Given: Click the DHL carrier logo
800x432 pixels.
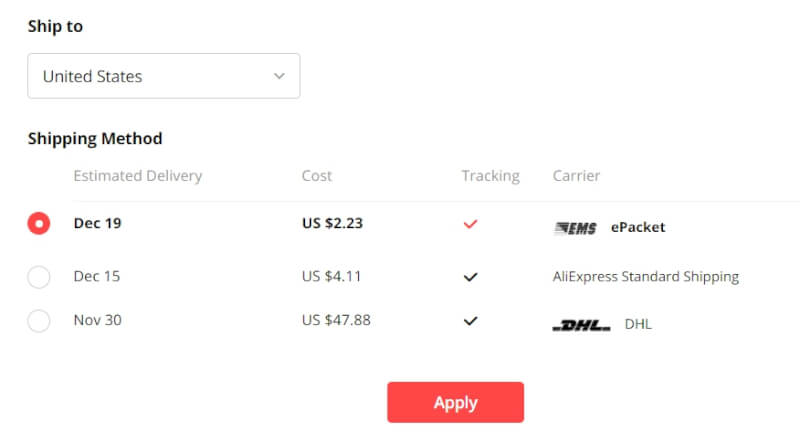Looking at the screenshot, I should coord(582,325).
